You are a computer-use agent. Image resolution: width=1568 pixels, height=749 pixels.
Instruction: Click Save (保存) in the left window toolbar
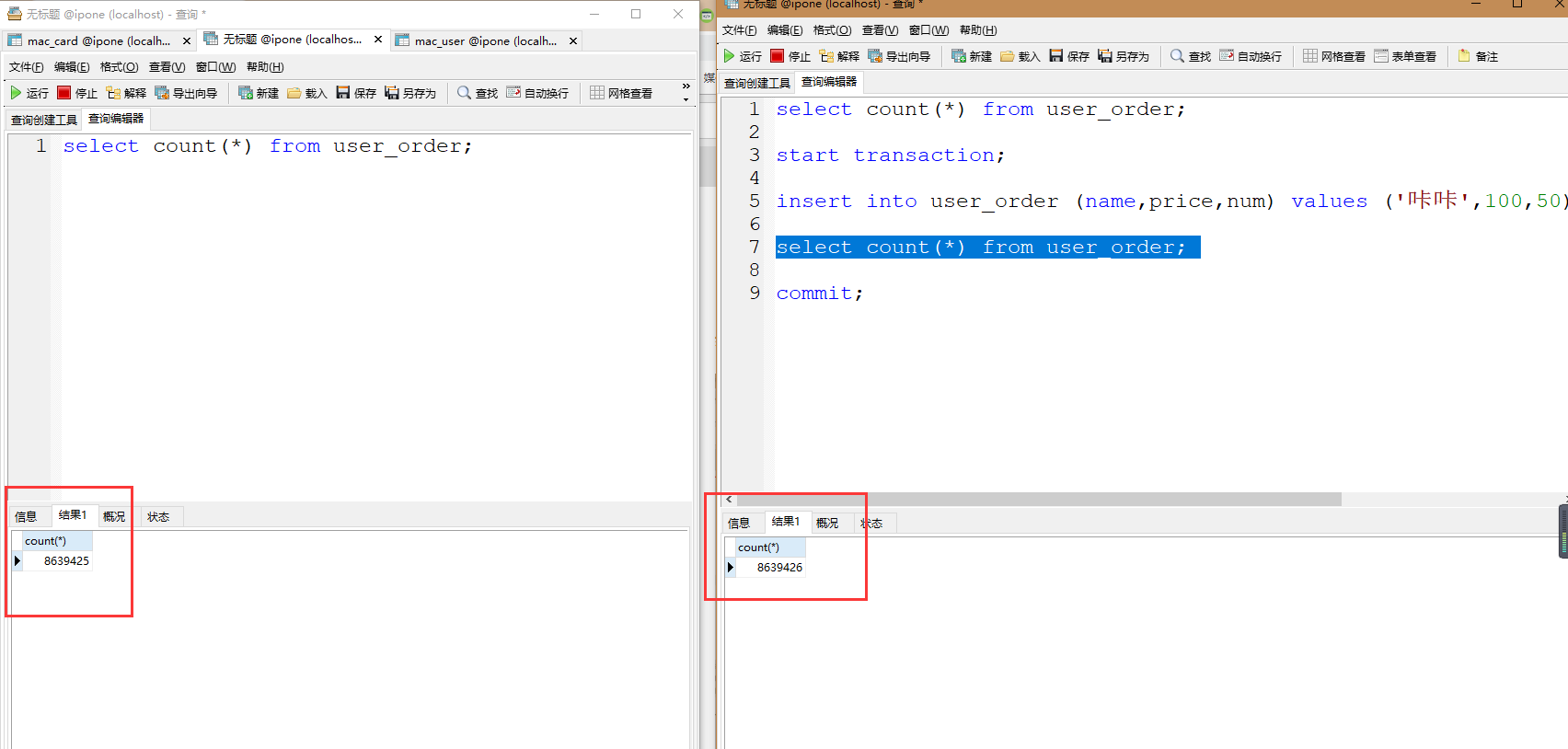tap(356, 93)
